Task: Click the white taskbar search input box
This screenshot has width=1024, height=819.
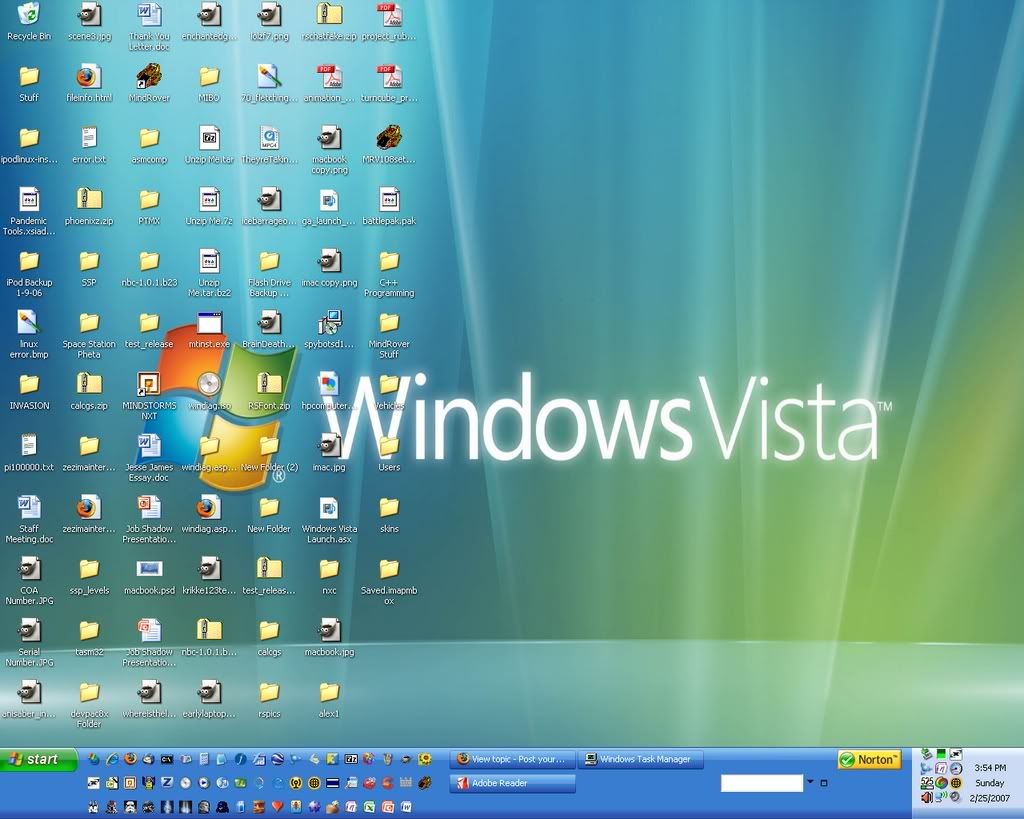Action: (x=761, y=783)
